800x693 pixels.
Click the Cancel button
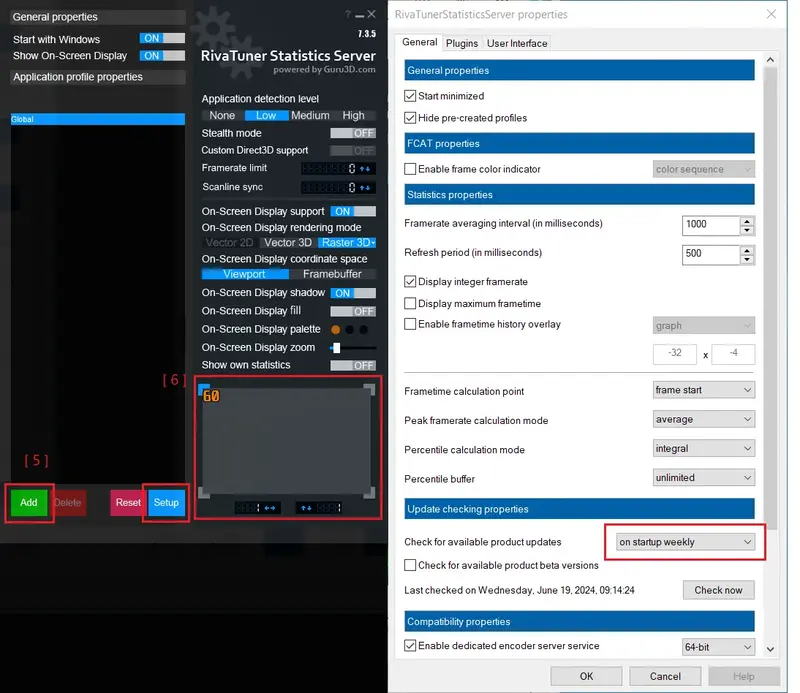coord(665,676)
